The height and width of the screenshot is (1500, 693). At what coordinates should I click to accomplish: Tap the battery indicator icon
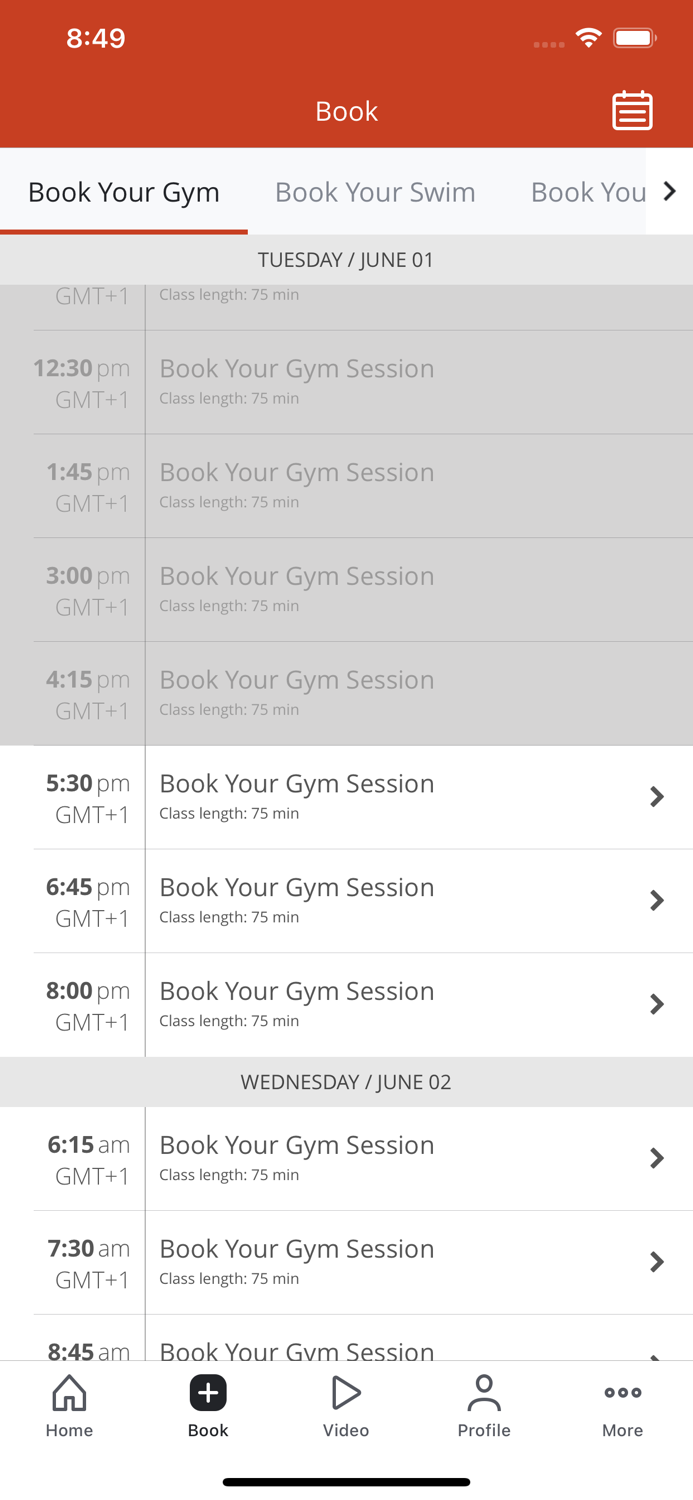pyautogui.click(x=636, y=36)
